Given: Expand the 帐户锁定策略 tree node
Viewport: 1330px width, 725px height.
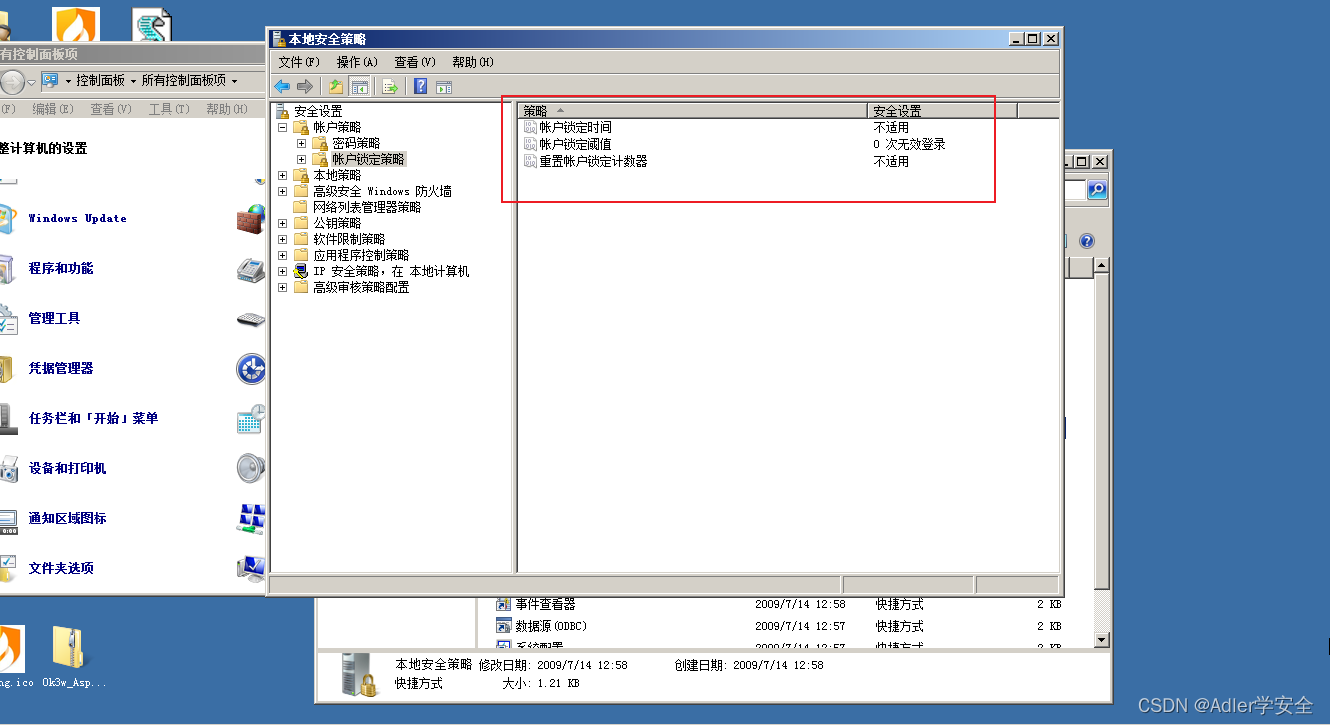Looking at the screenshot, I should click(302, 159).
